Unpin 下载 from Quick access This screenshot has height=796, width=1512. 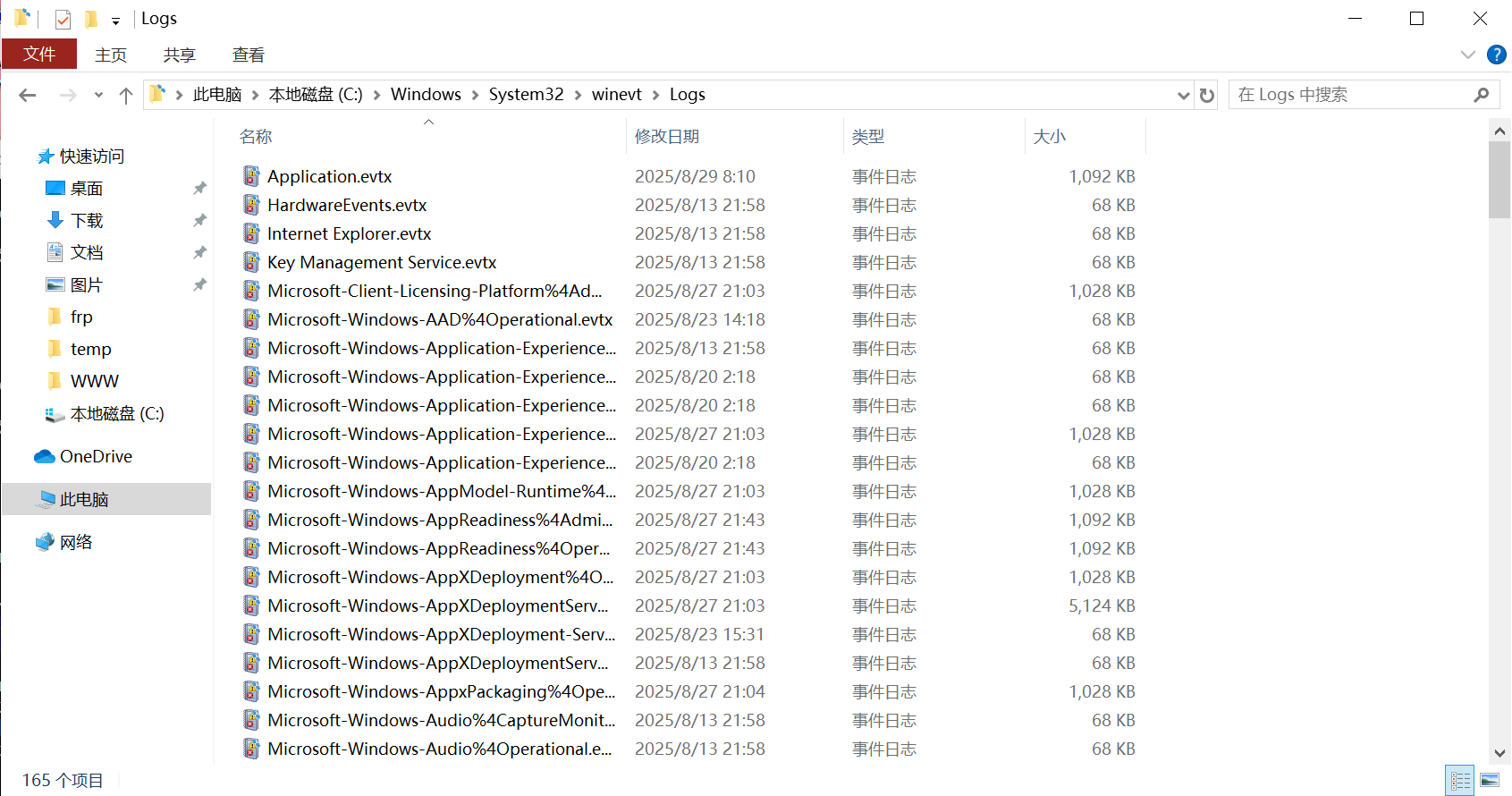(x=199, y=220)
